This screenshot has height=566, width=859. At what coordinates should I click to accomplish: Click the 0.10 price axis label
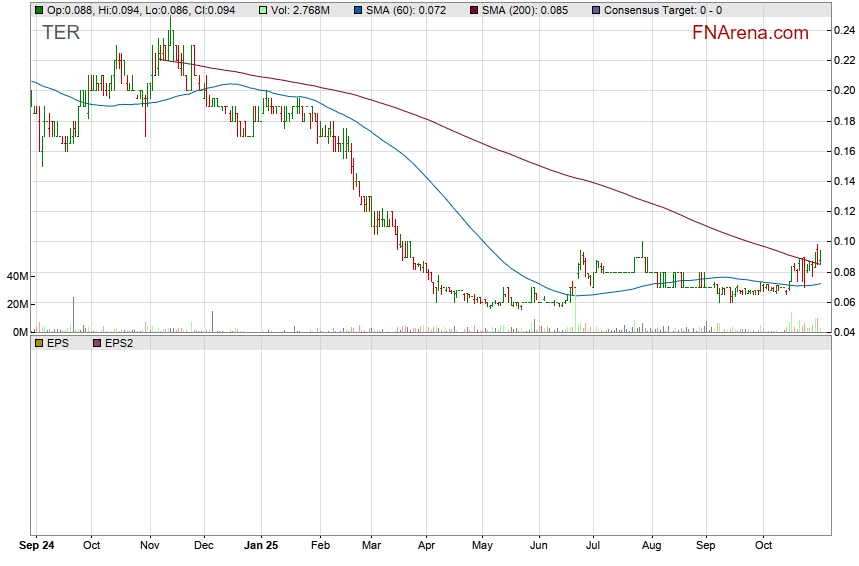point(843,241)
